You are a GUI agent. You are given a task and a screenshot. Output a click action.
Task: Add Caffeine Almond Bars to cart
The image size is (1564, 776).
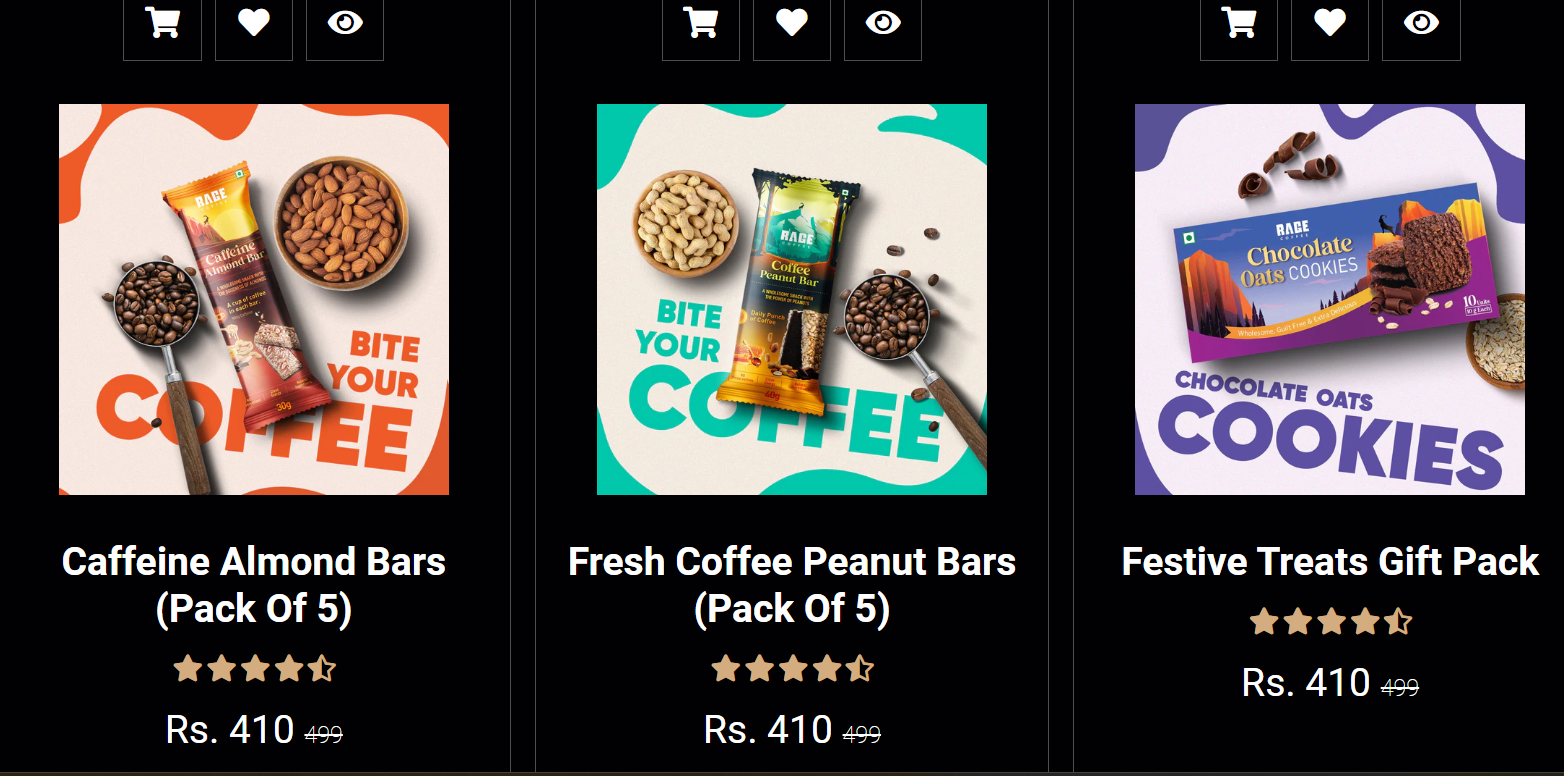(162, 24)
